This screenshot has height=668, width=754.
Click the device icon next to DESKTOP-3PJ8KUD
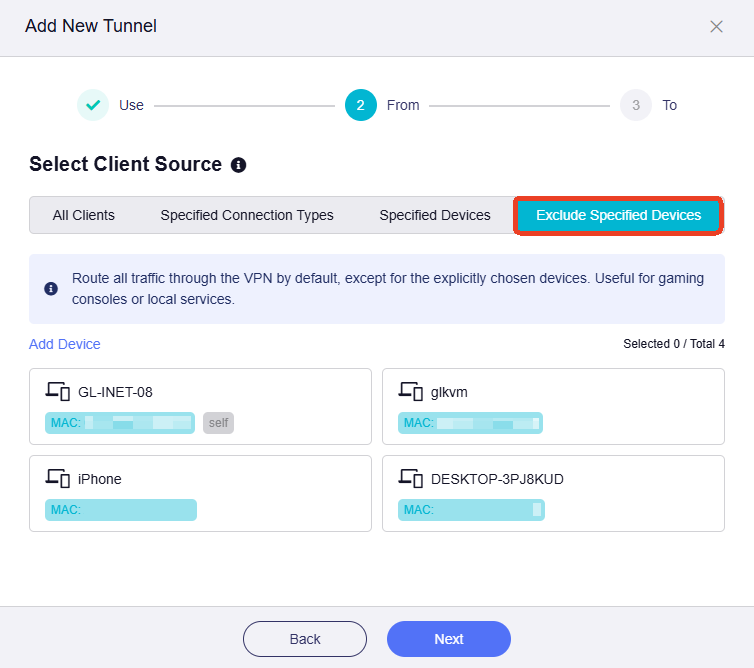coord(410,478)
